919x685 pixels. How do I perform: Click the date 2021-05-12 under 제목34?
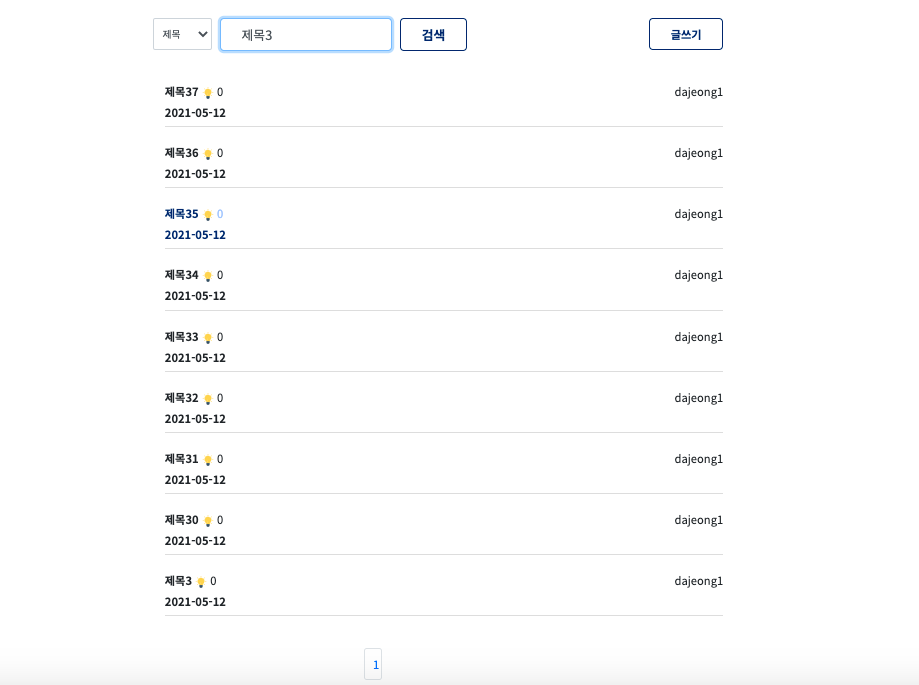[x=195, y=296]
